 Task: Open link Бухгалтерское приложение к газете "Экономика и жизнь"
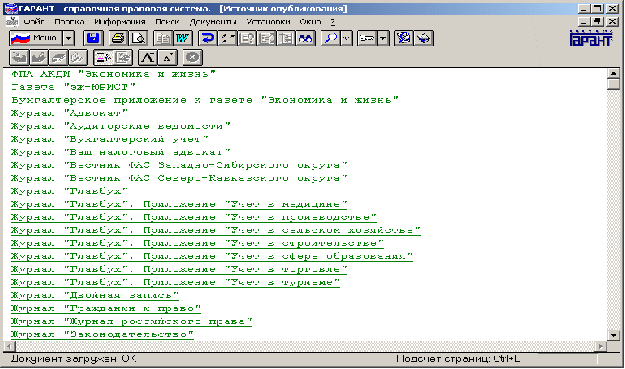[x=205, y=100]
